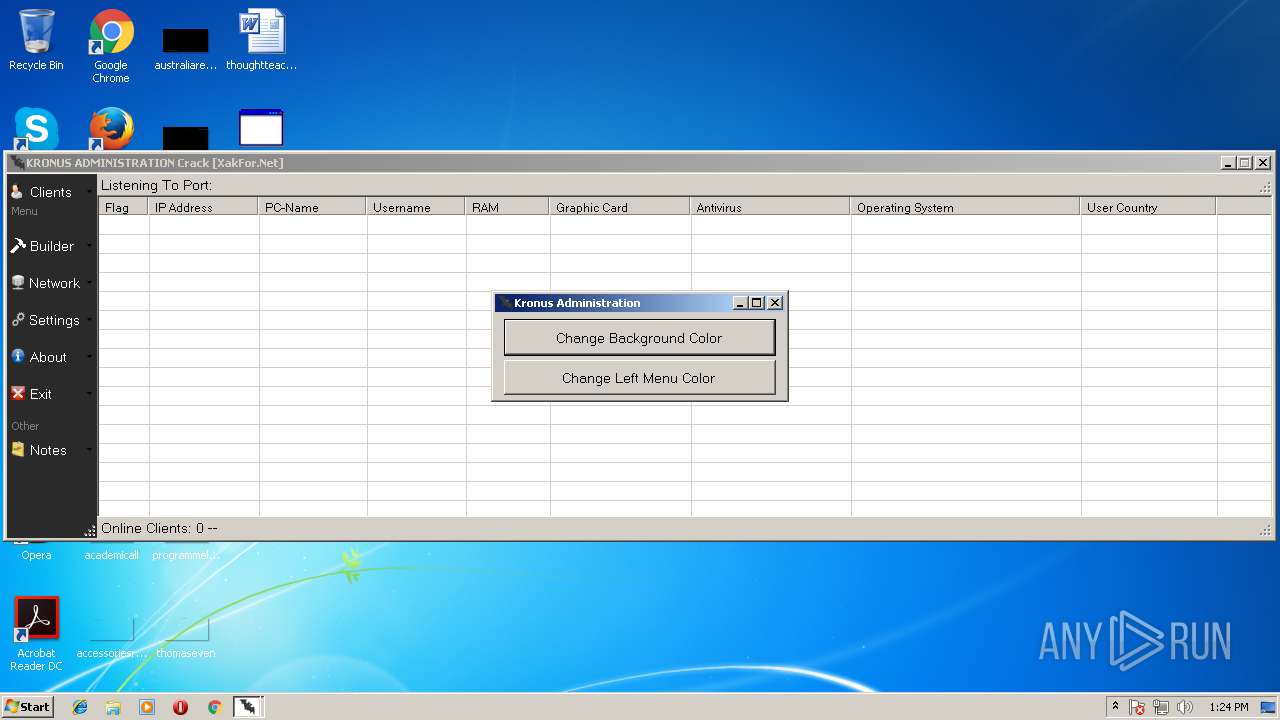Select the Exit item in sidebar
This screenshot has width=1280, height=720.
point(50,394)
